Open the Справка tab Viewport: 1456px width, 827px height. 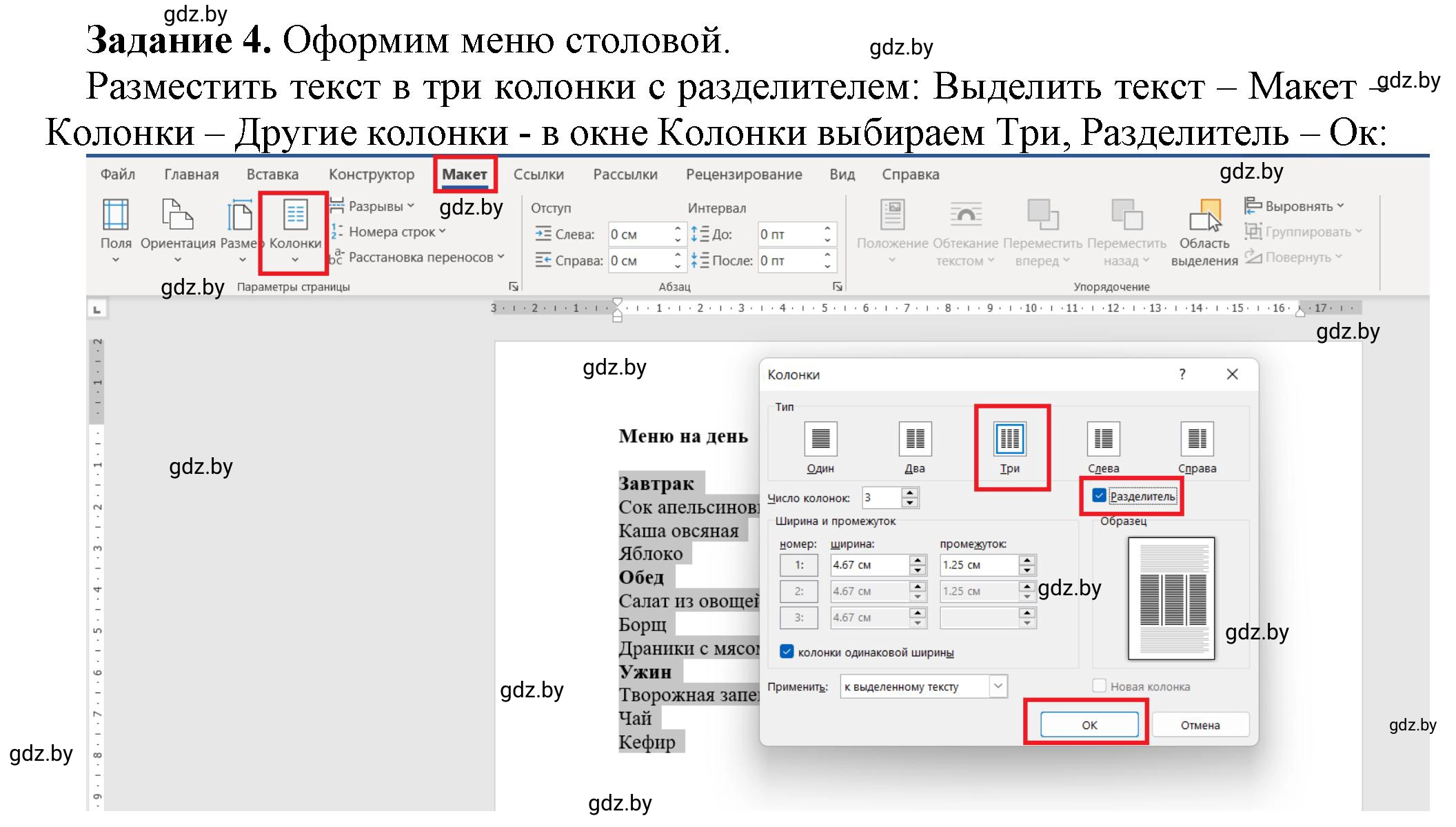911,175
